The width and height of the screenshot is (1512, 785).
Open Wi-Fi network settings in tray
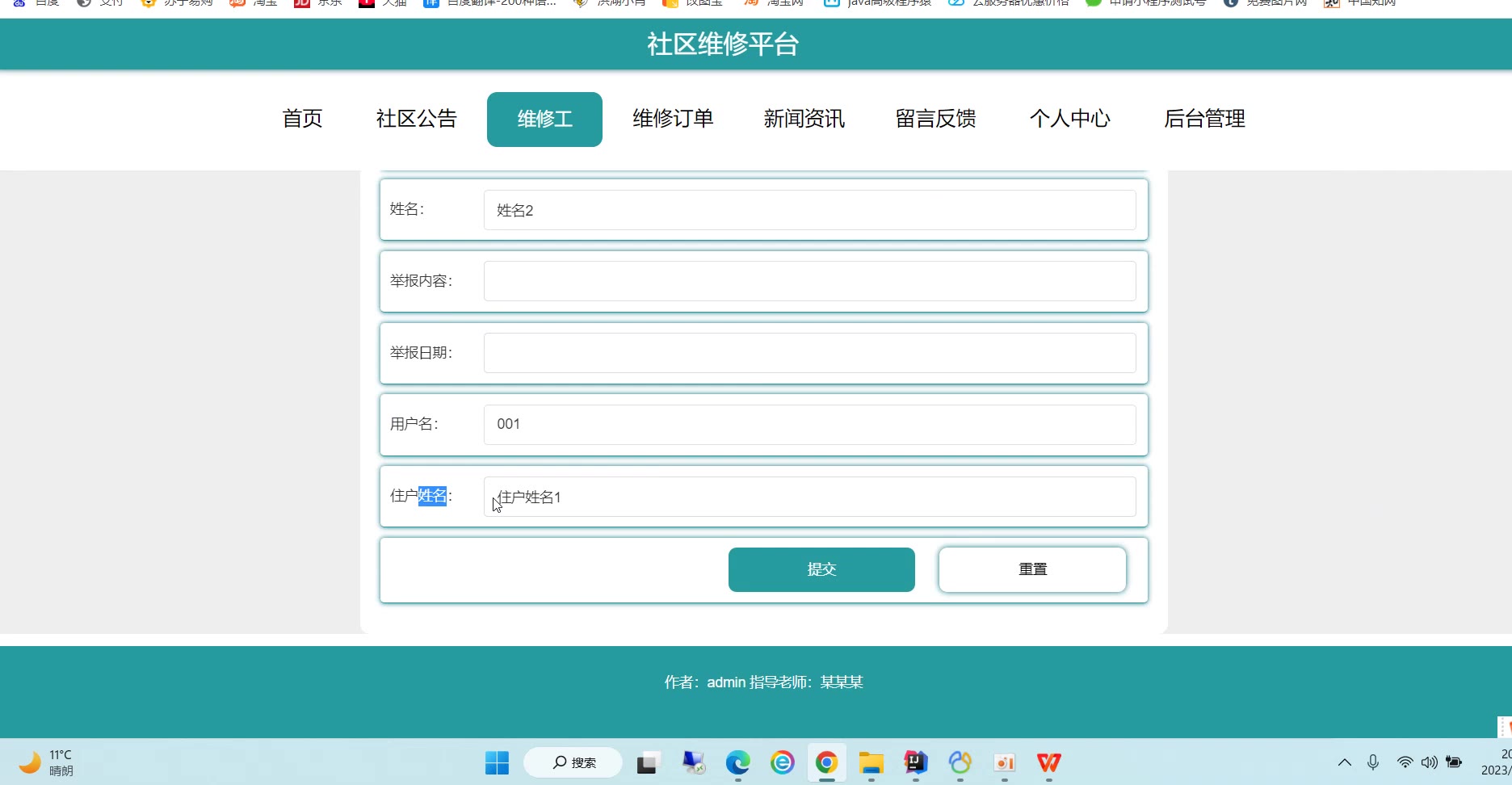point(1405,762)
